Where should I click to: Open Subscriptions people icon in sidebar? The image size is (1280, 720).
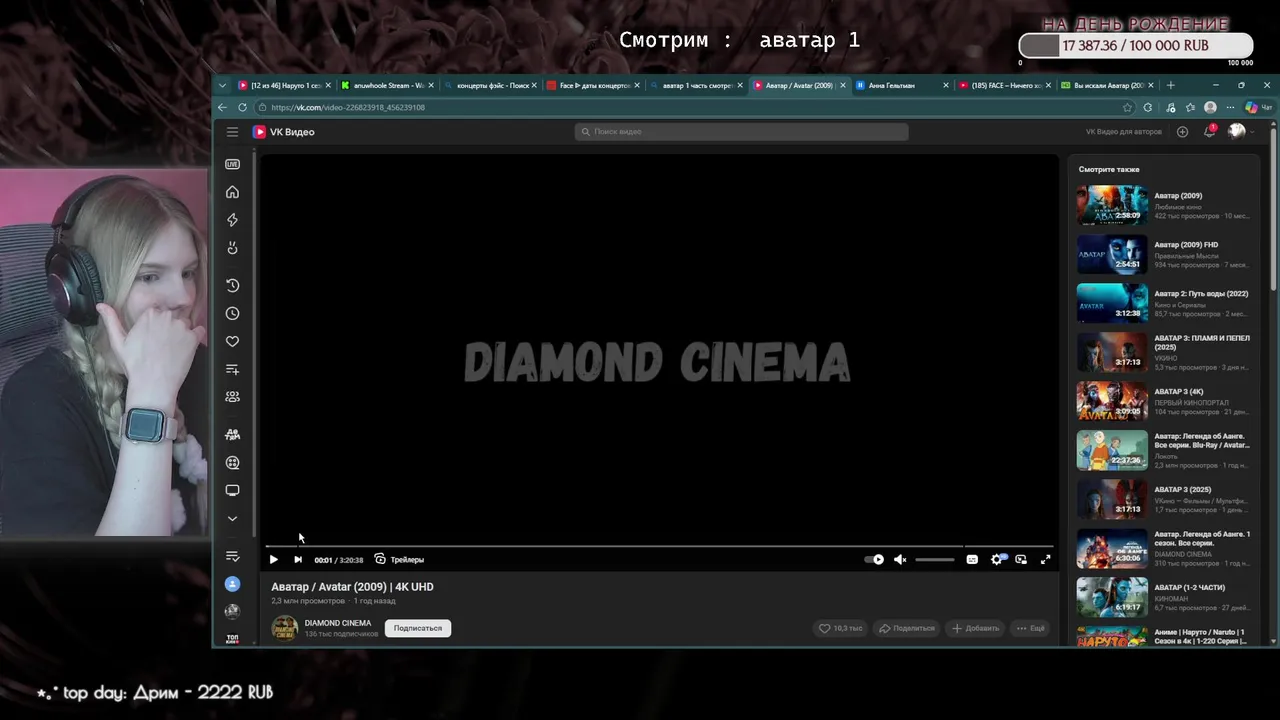pyautogui.click(x=232, y=397)
